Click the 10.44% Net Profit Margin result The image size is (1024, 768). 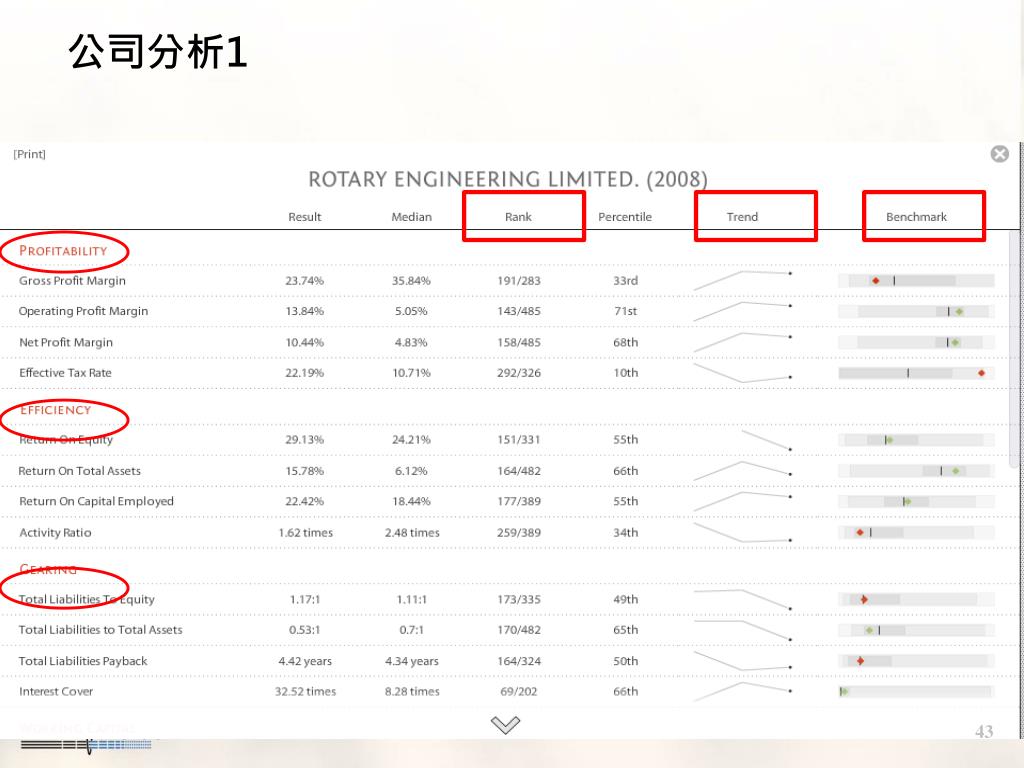(304, 342)
